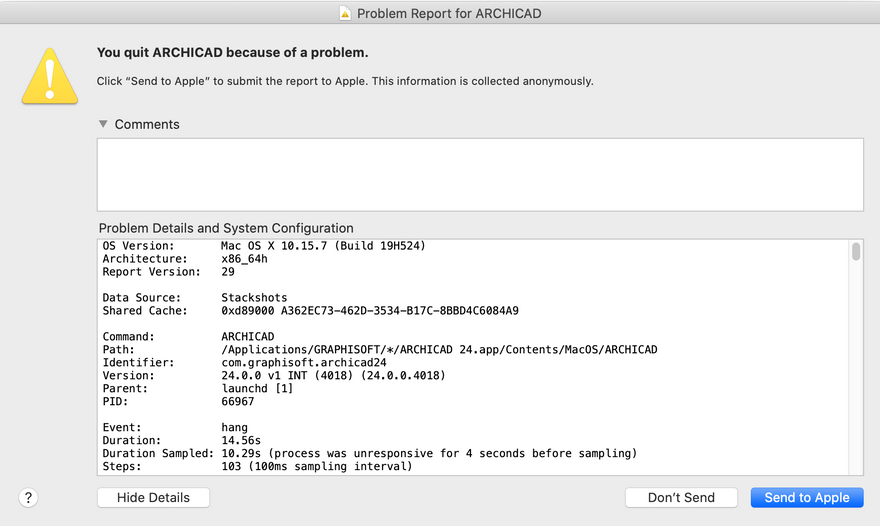880x526 pixels.
Task: Click the Send to Apple button
Action: (806, 497)
